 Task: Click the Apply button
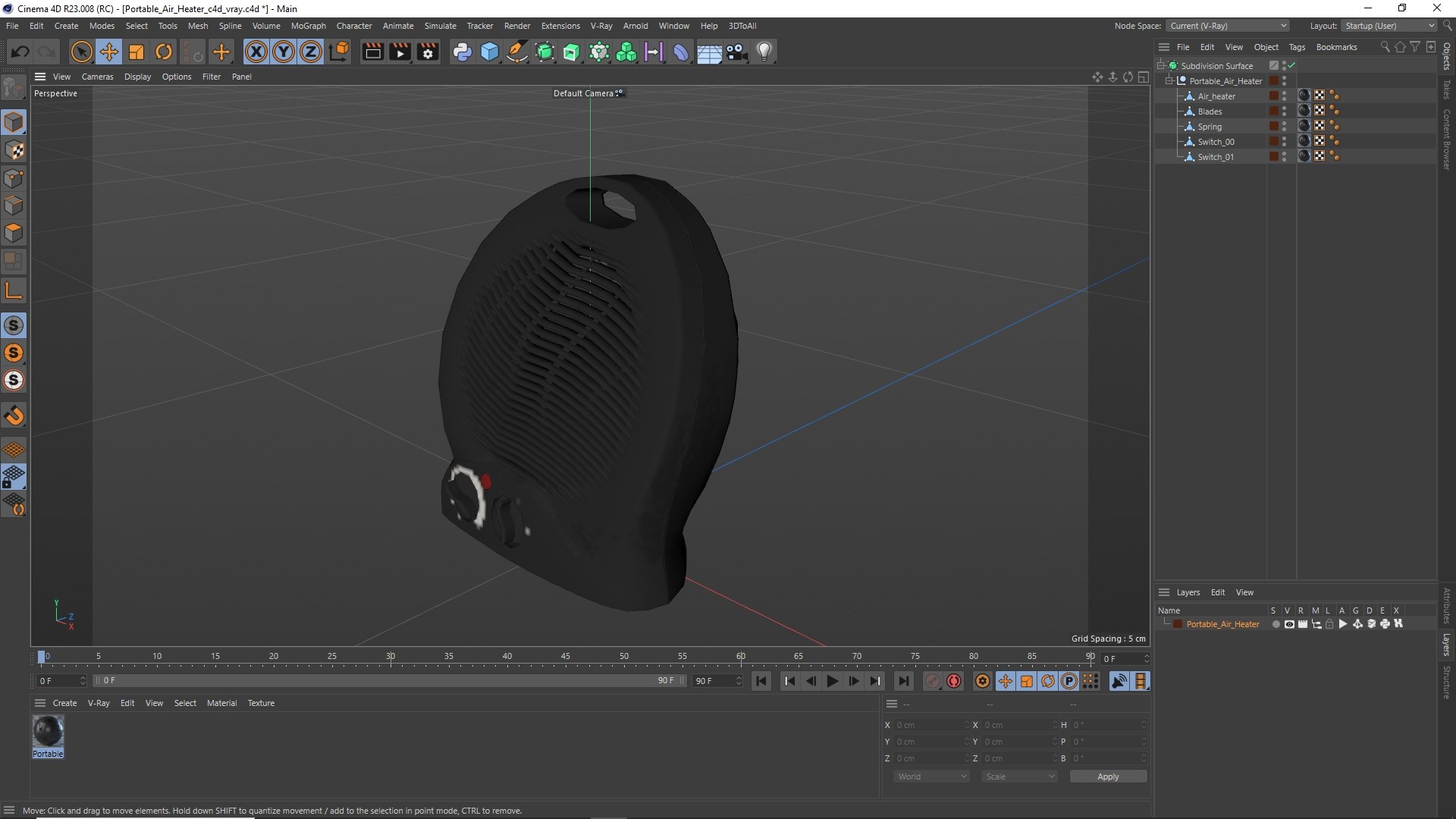point(1108,777)
